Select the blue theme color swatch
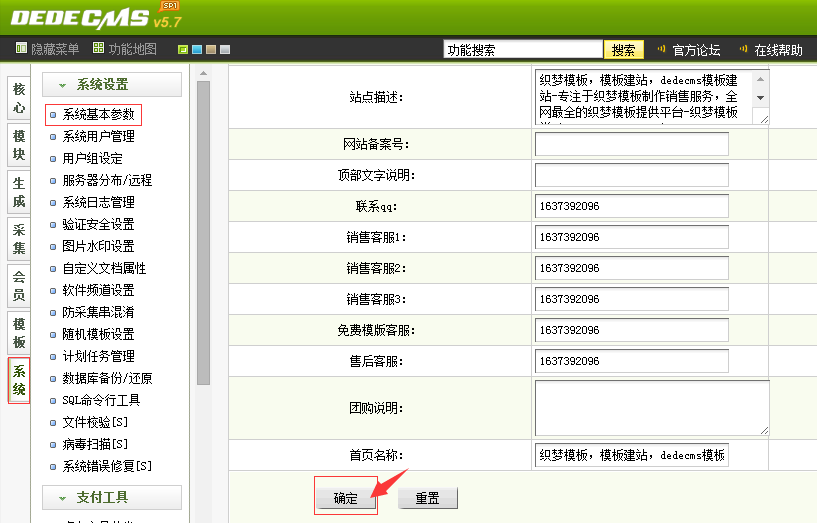This screenshot has height=523, width=817. click(197, 49)
